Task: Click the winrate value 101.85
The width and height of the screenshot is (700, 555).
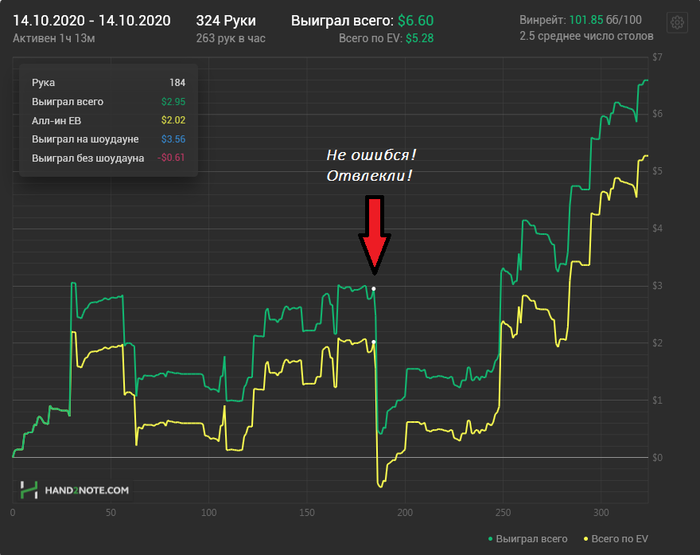Action: click(586, 20)
